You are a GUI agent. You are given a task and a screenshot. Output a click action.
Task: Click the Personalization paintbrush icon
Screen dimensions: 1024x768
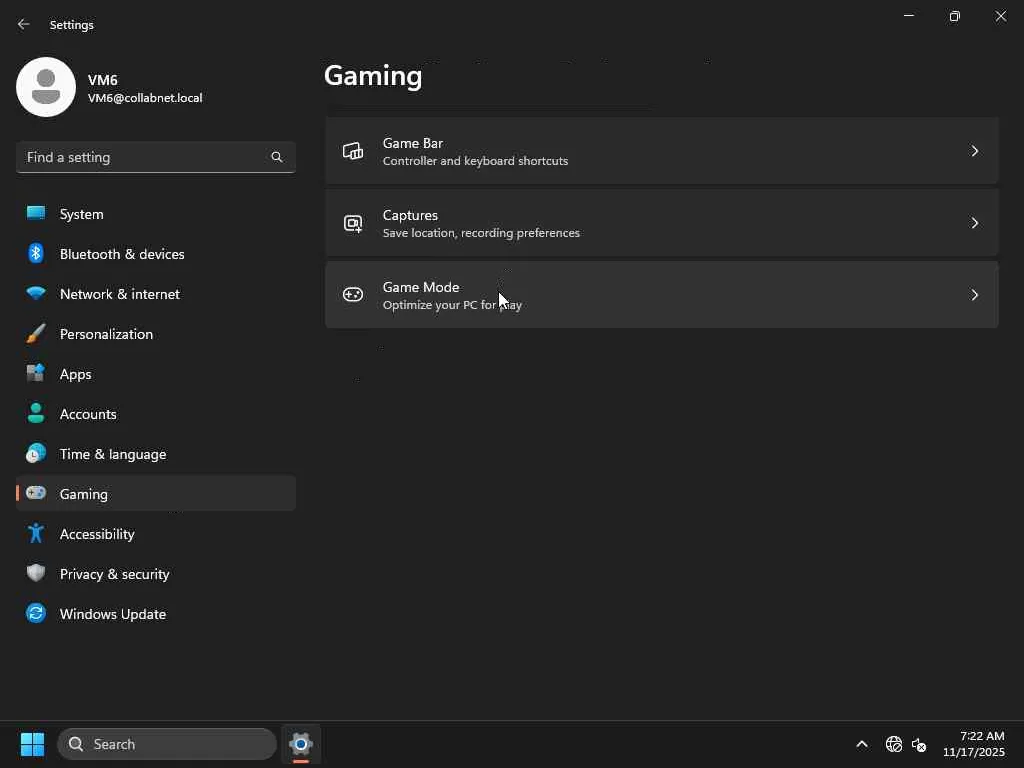[x=36, y=334]
